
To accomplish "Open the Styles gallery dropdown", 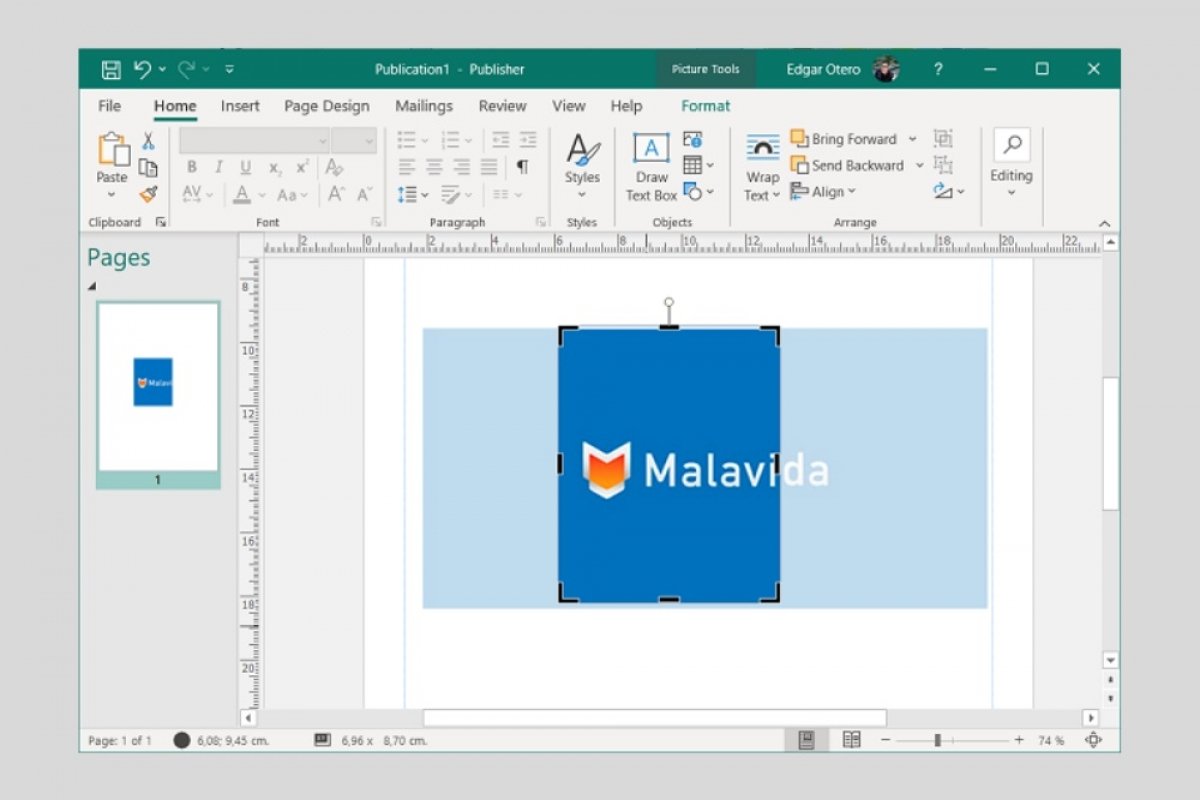I will (x=582, y=195).
